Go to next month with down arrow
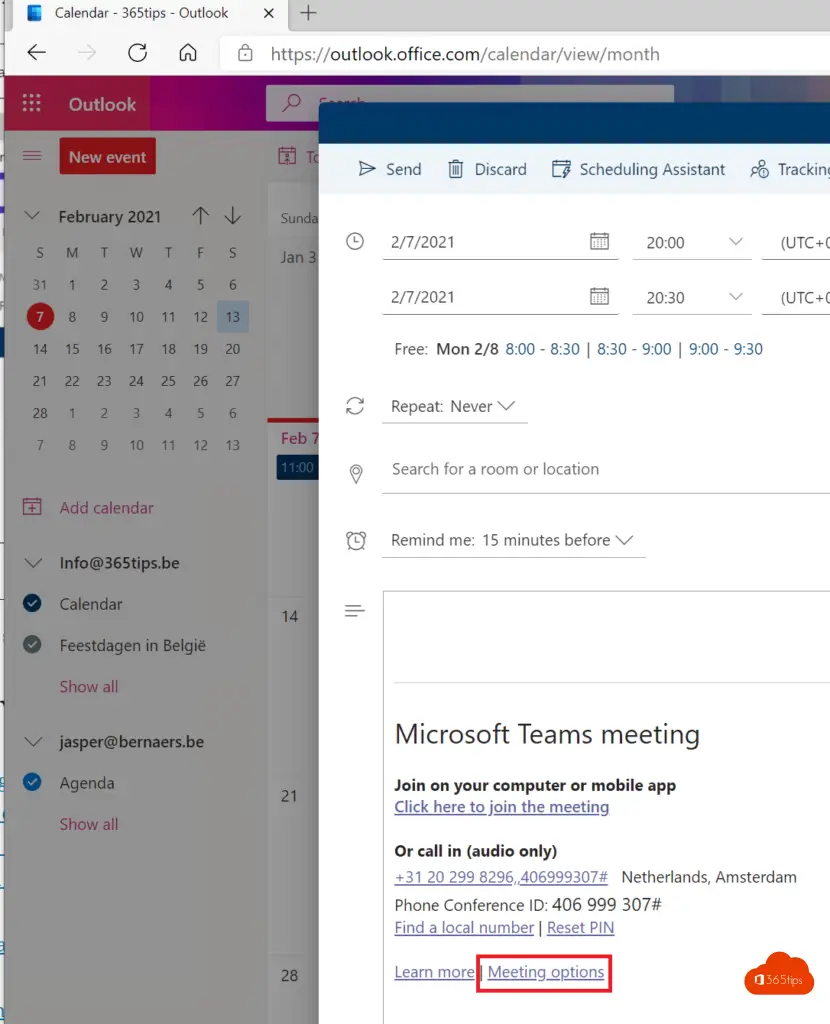Image resolution: width=830 pixels, height=1024 pixels. (x=233, y=216)
